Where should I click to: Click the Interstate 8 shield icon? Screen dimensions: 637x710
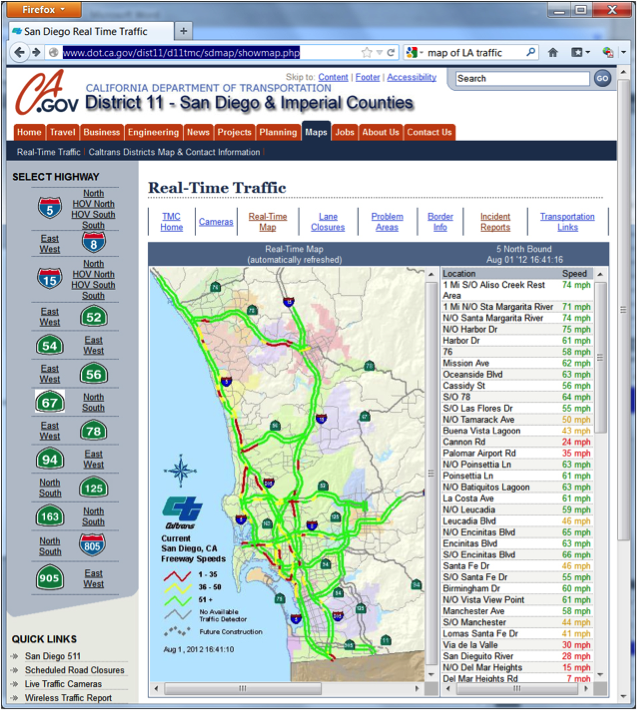tap(94, 243)
